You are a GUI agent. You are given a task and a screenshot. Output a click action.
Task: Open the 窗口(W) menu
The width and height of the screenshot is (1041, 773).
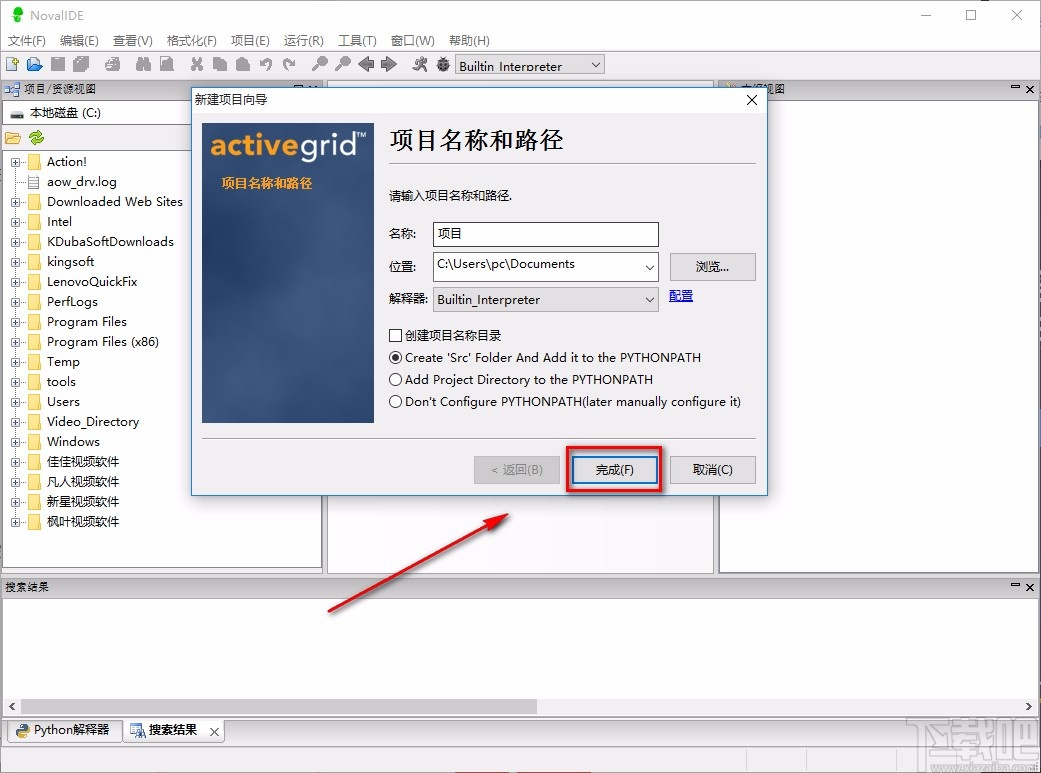click(x=412, y=41)
